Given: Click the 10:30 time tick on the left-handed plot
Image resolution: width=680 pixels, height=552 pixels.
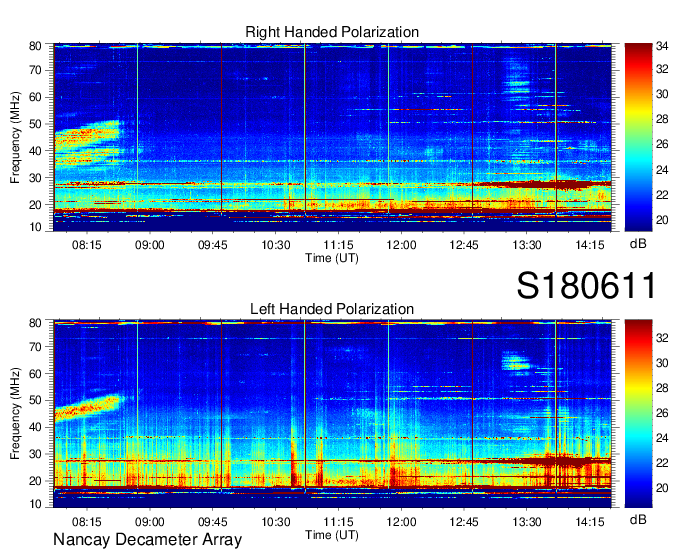Looking at the screenshot, I should point(275,522).
